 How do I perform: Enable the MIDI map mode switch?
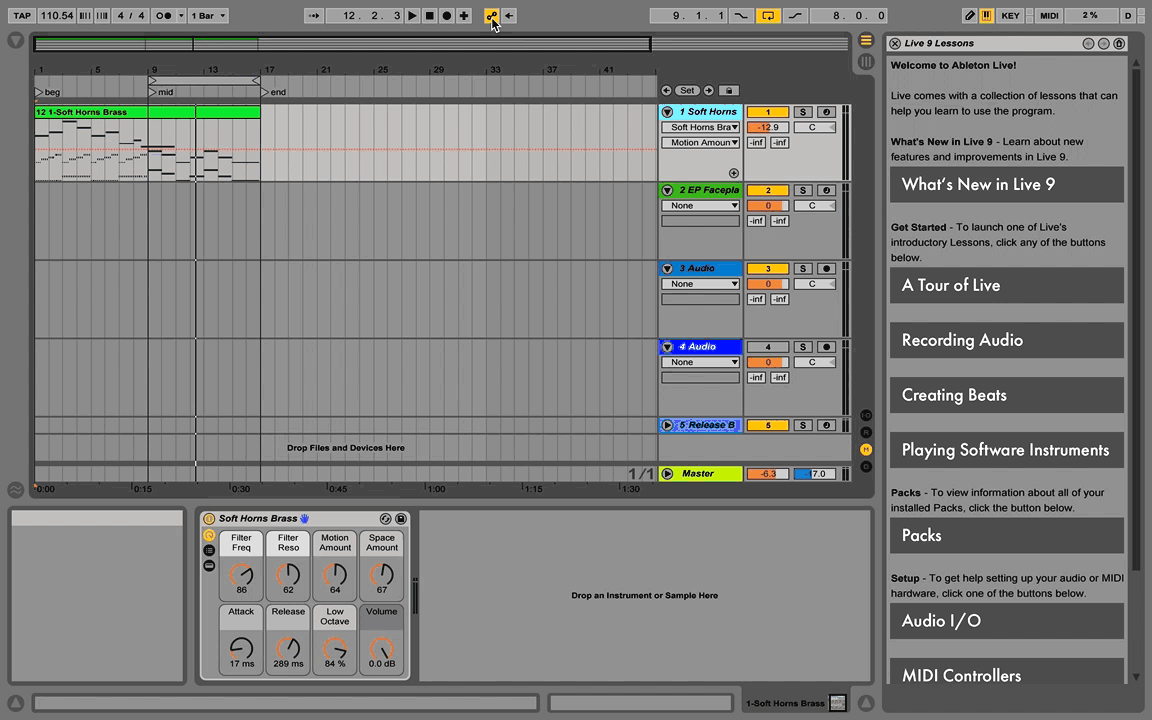pos(1048,15)
